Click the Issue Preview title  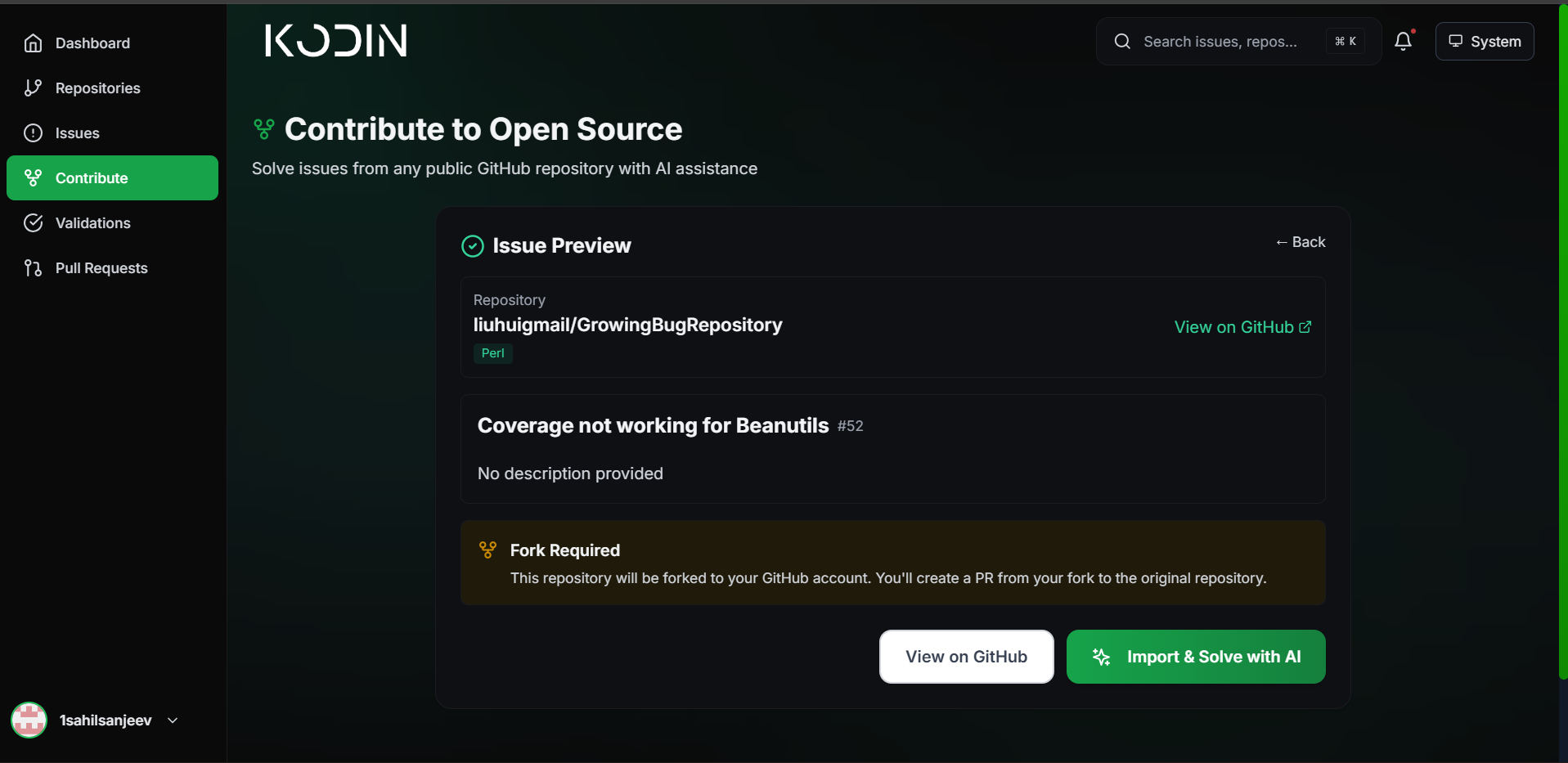coord(562,246)
